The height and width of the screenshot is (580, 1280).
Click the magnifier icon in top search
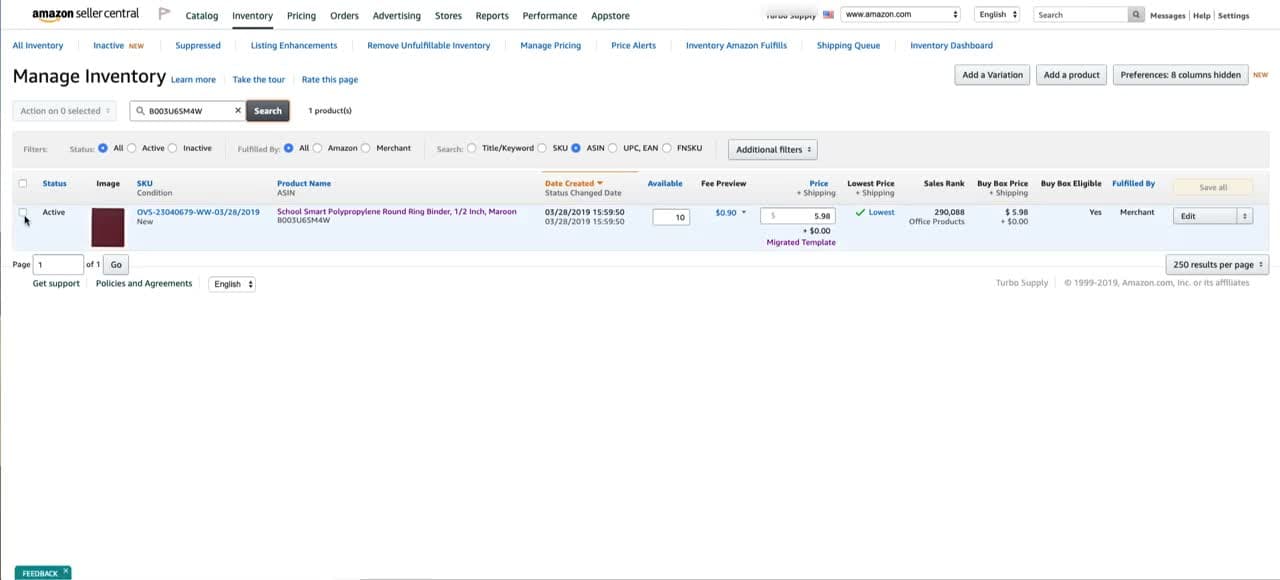click(1136, 15)
